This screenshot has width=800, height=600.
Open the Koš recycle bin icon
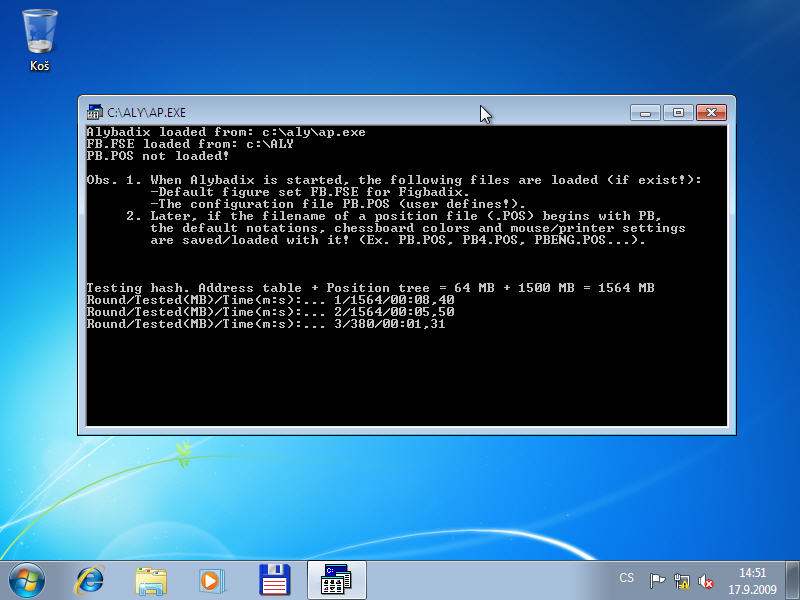click(x=40, y=40)
